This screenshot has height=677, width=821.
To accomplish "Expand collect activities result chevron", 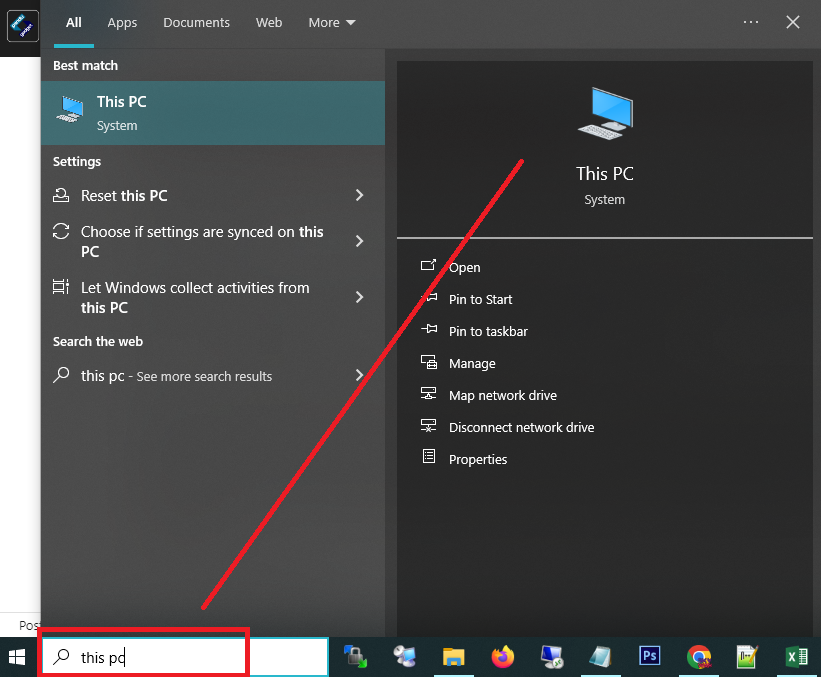I will (x=359, y=297).
